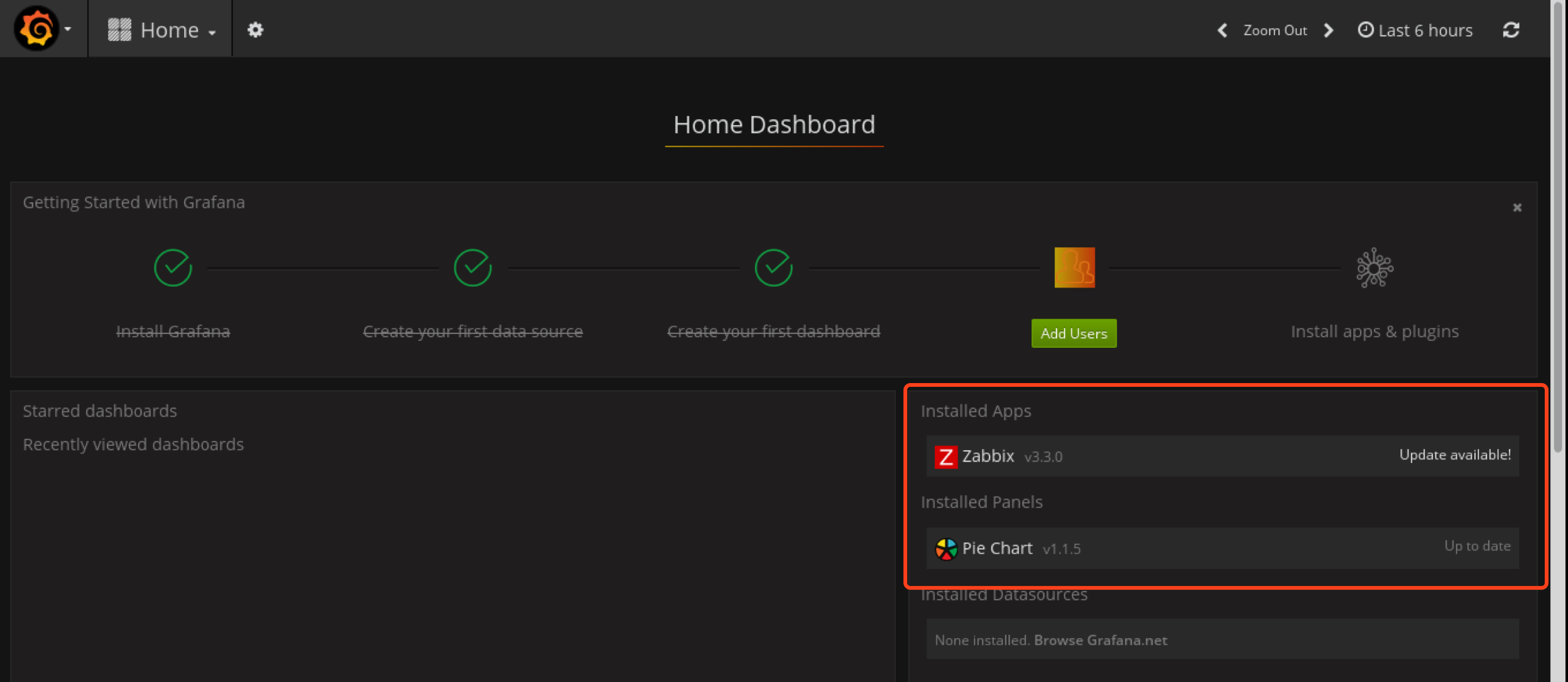Open the Last 6 hours time picker

(x=1415, y=30)
